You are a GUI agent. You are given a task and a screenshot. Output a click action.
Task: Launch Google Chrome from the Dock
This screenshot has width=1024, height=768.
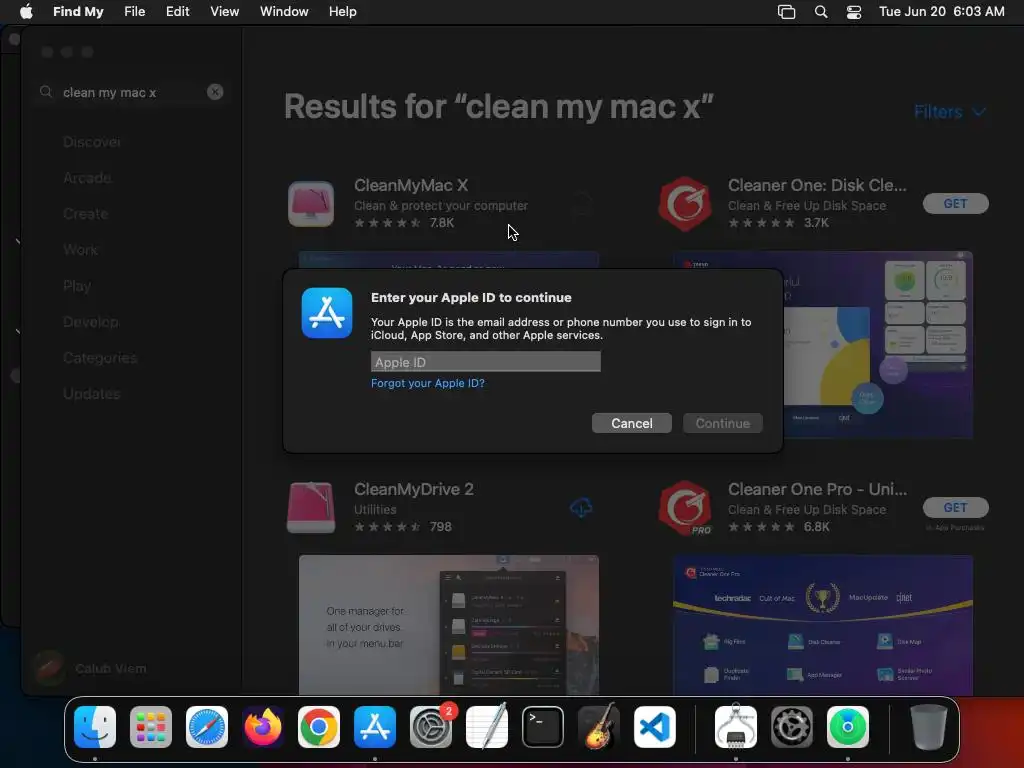[319, 727]
